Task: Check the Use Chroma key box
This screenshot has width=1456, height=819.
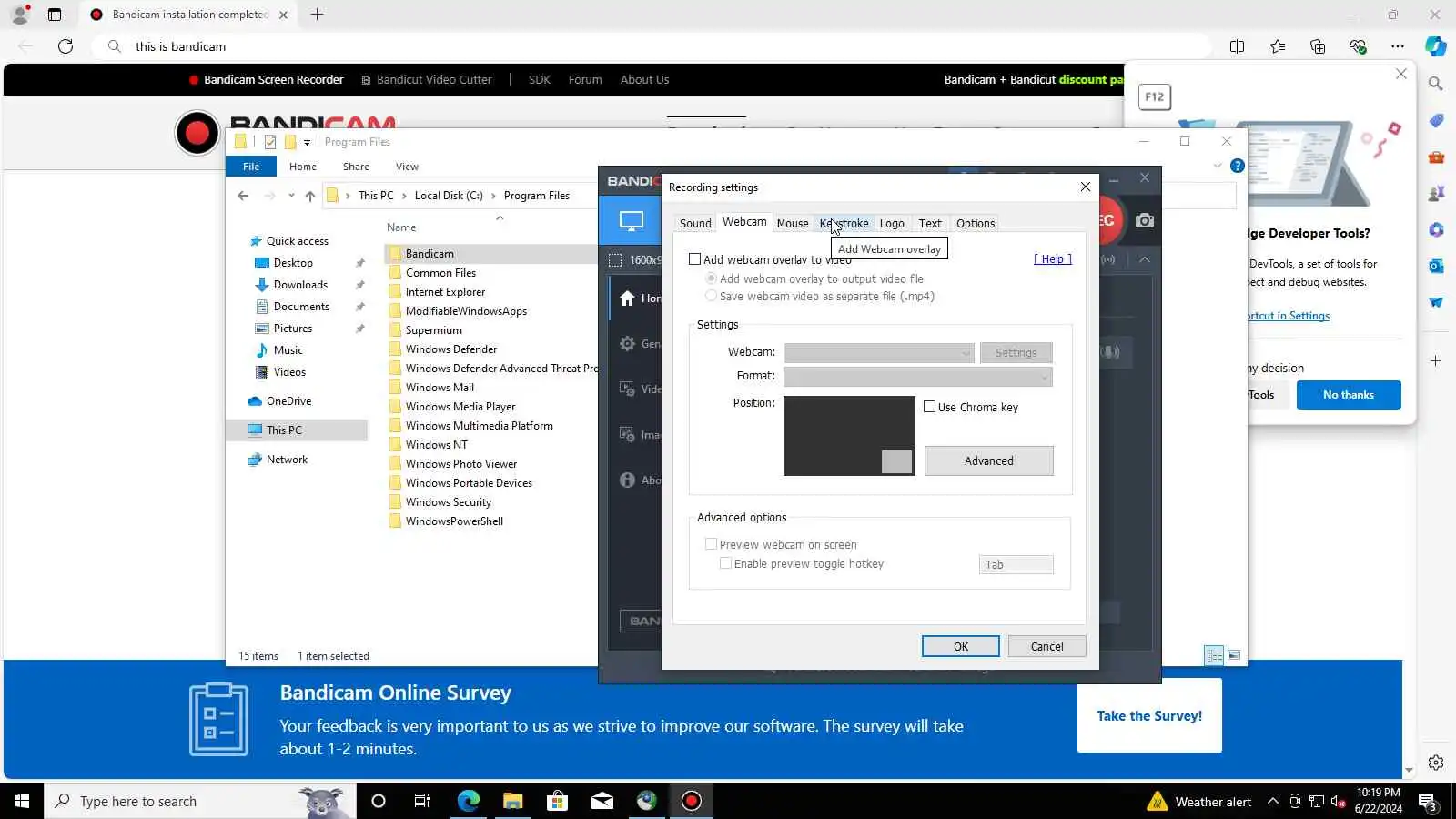Action: pos(929,407)
